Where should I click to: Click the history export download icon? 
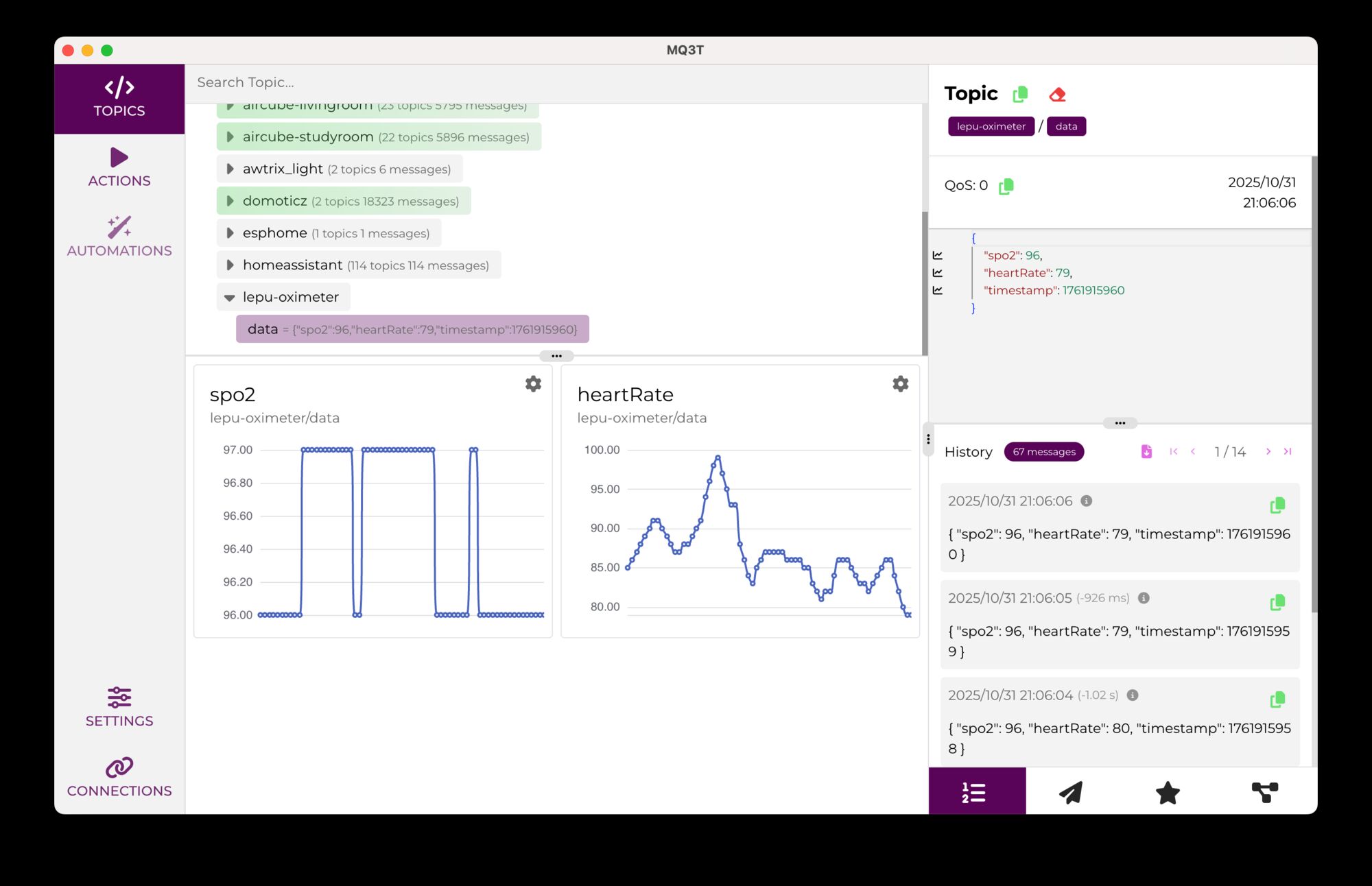(x=1146, y=451)
